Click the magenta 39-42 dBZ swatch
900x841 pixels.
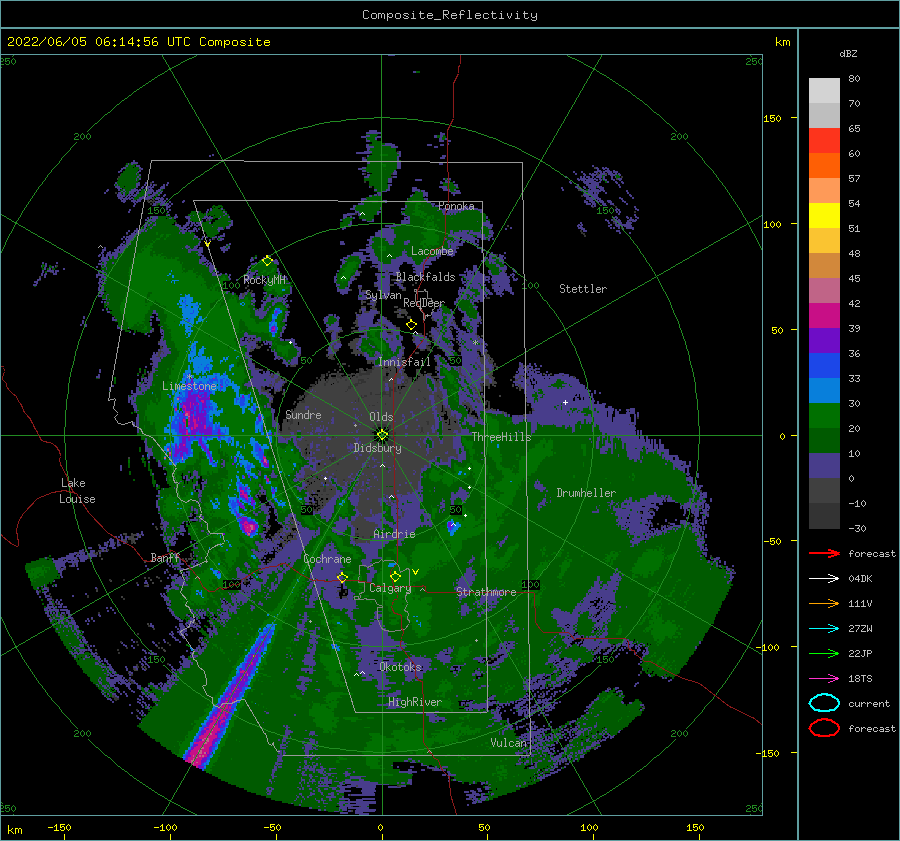coord(824,316)
